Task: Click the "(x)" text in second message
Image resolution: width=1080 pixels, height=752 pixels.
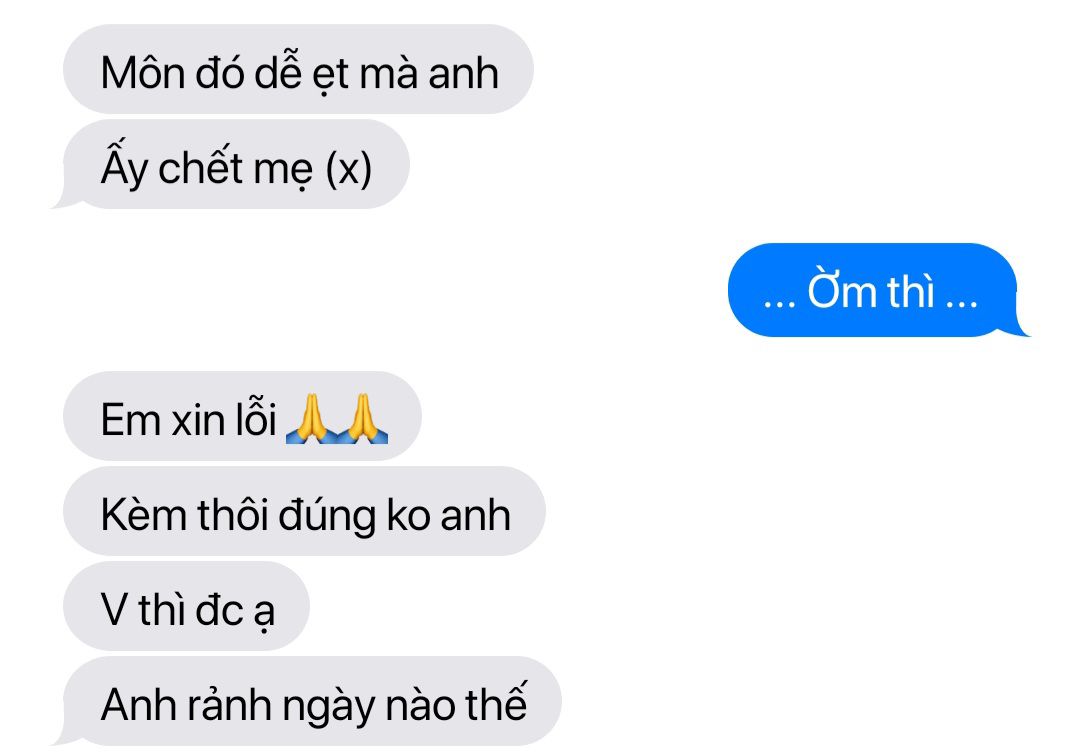Action: (x=349, y=168)
